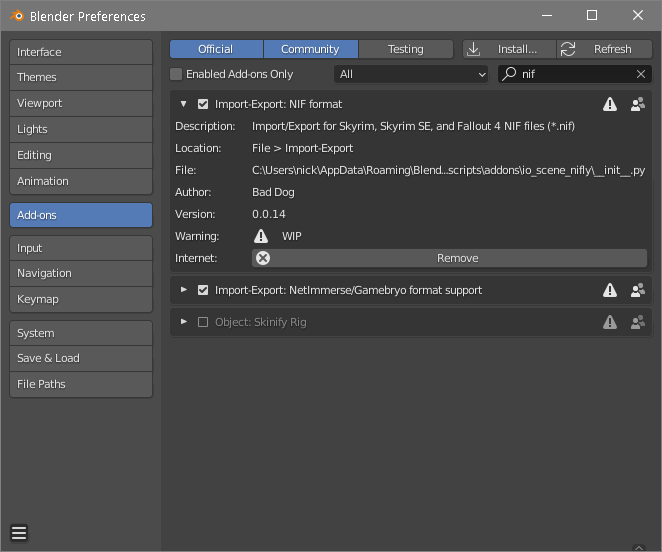Open the Navigation preferences section

81,274
